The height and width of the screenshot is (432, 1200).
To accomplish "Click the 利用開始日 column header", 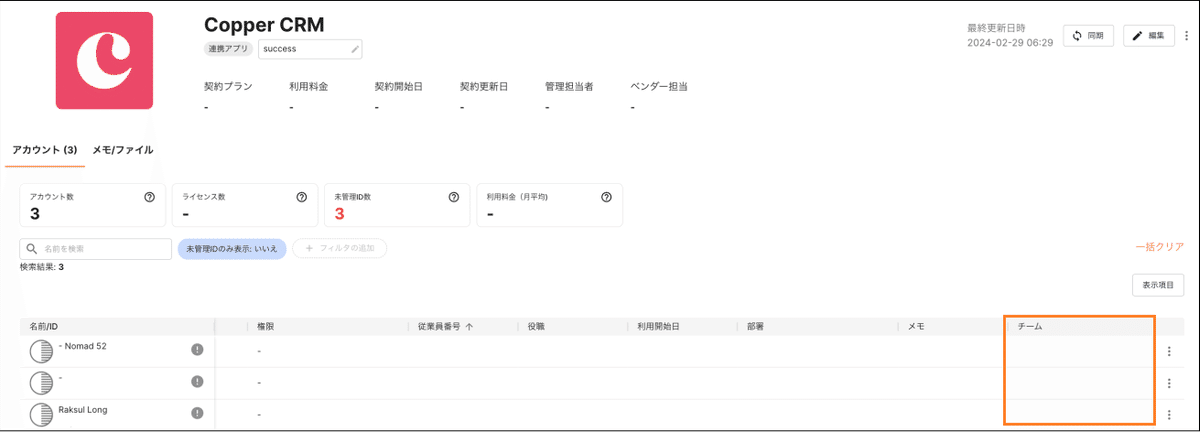I will tap(658, 326).
